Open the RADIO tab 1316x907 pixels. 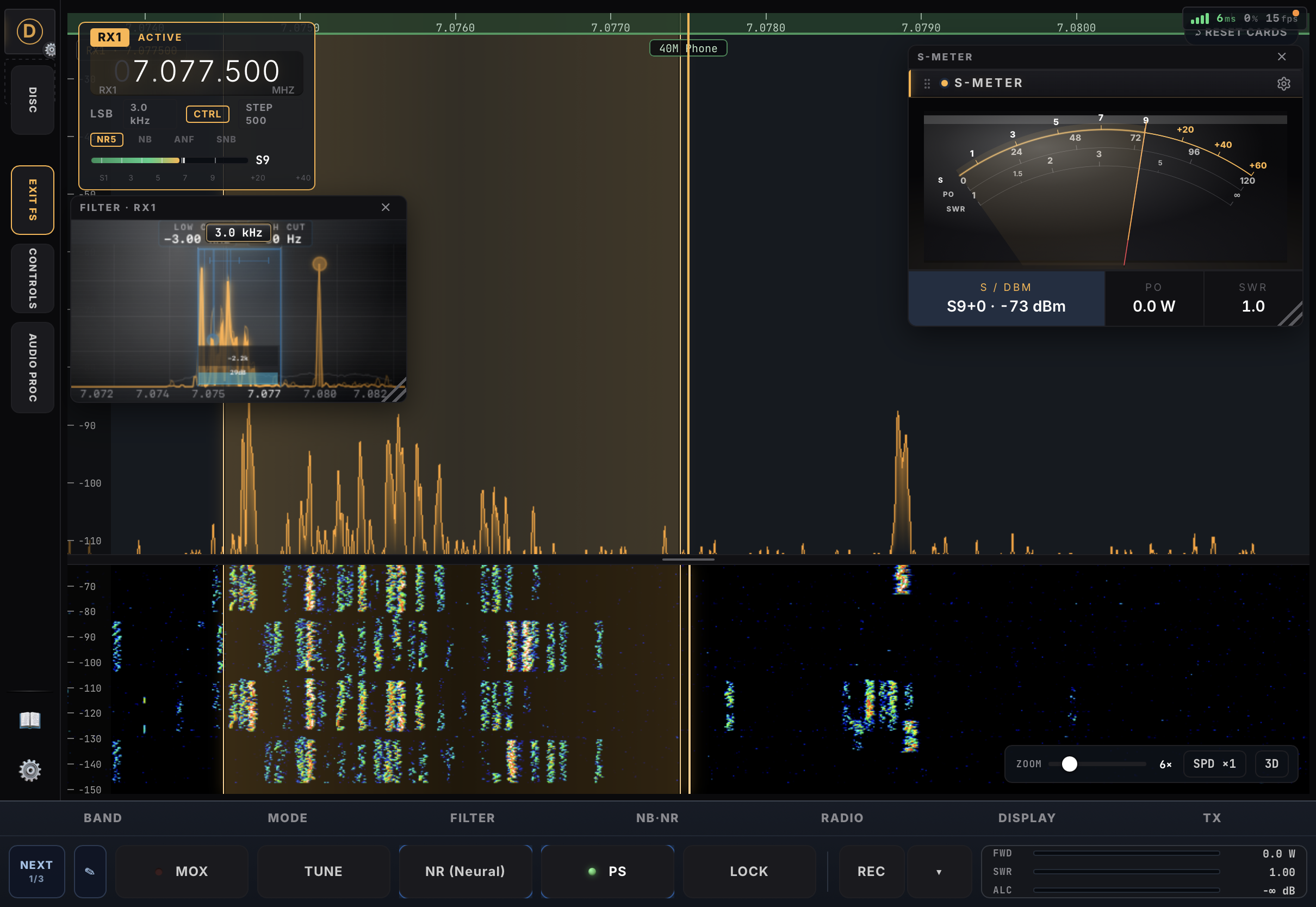pos(842,818)
